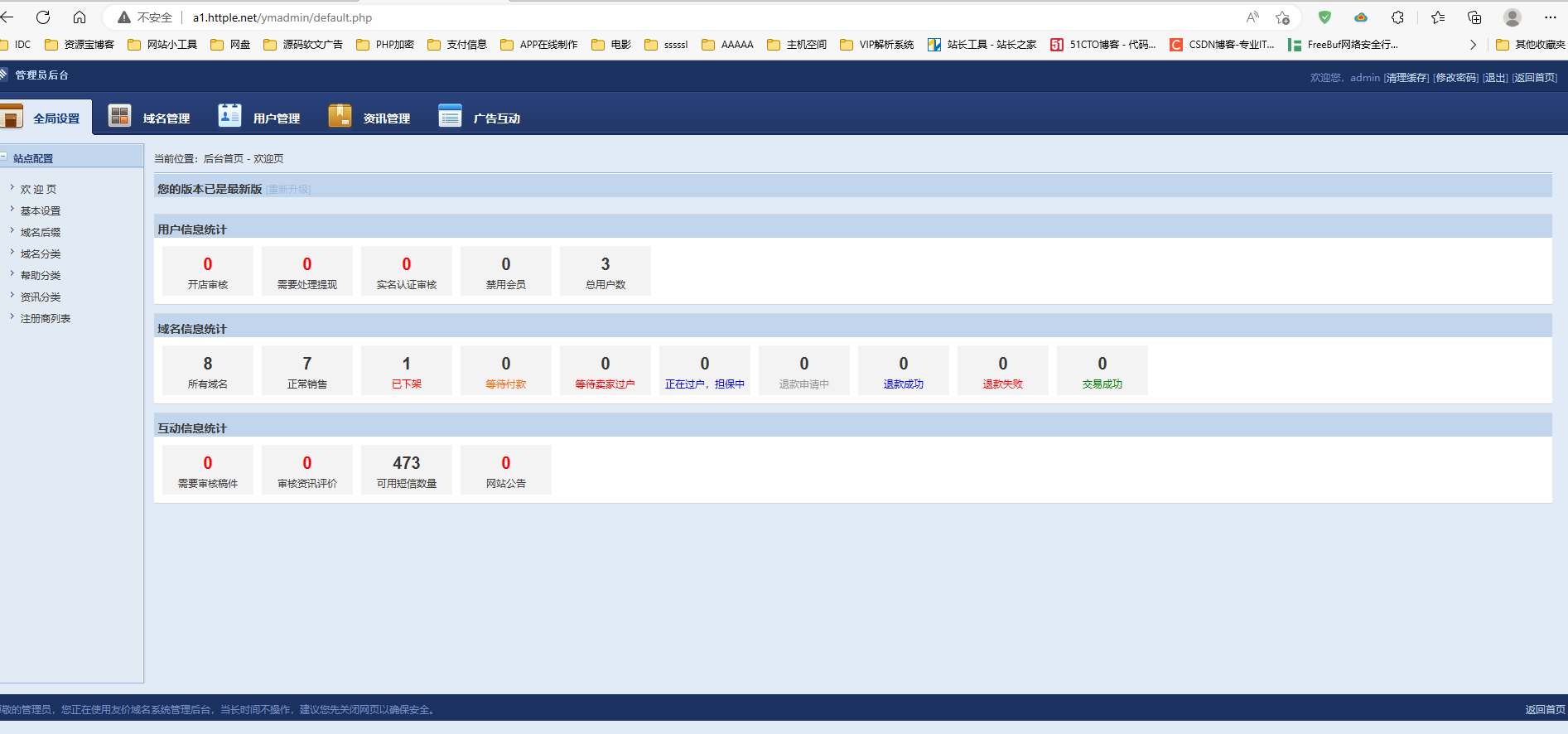Image resolution: width=1568 pixels, height=734 pixels.
Task: Click the 网站公告 stat card
Action: [x=506, y=470]
